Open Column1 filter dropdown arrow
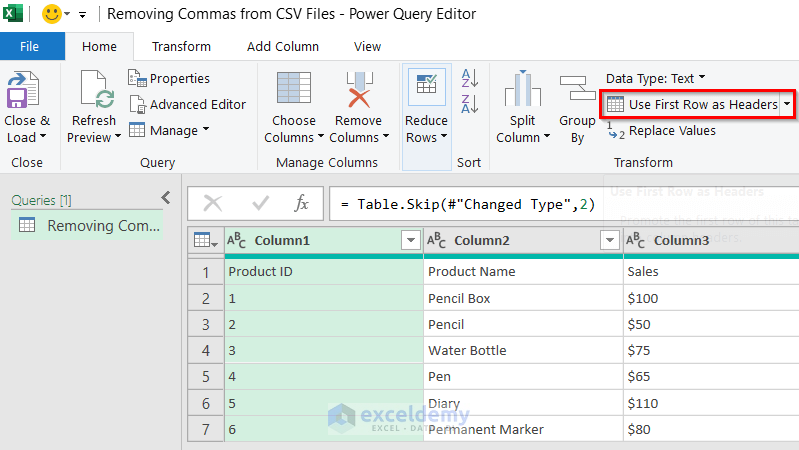Image resolution: width=799 pixels, height=450 pixels. pos(410,240)
